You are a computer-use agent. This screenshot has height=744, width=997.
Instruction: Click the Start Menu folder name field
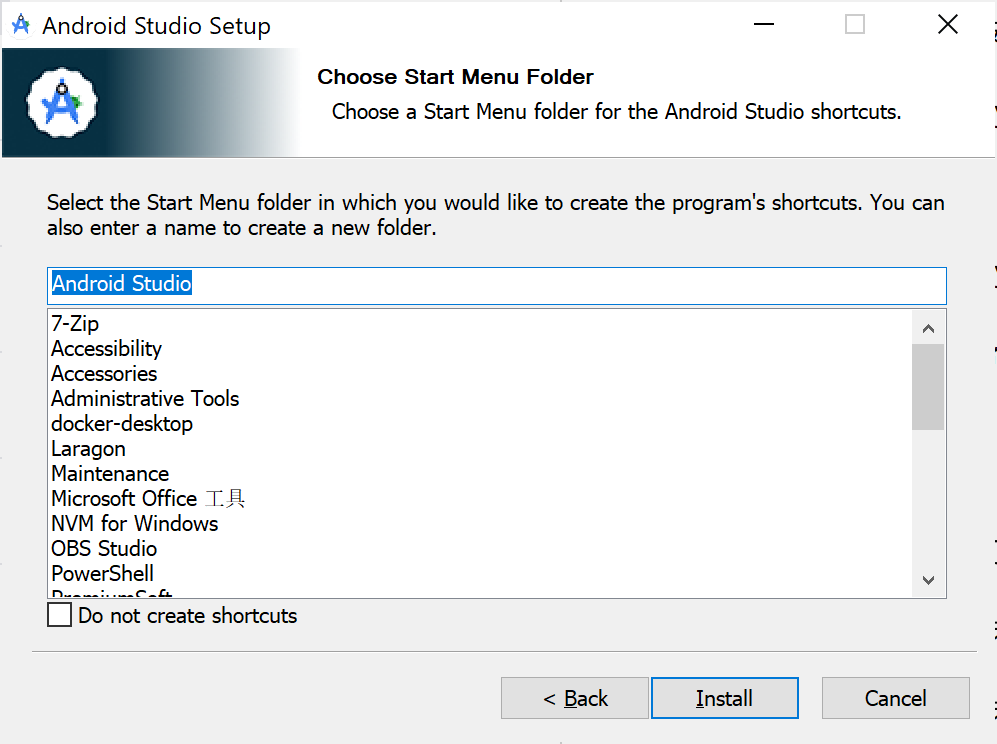click(x=496, y=285)
